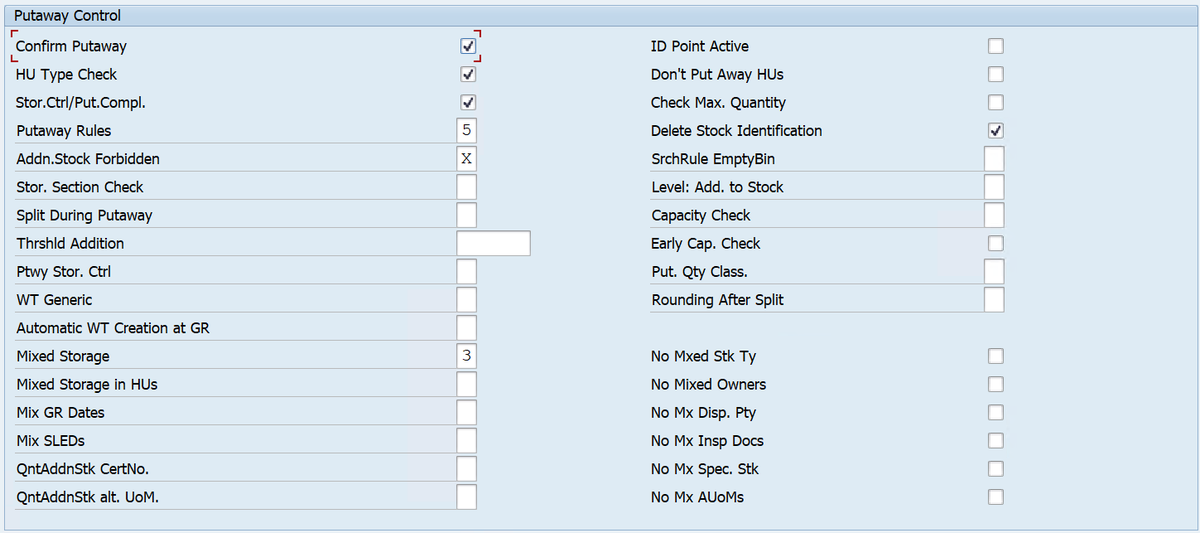The width and height of the screenshot is (1200, 533).
Task: Enable the No Mixed Owners checkbox
Action: coord(995,384)
